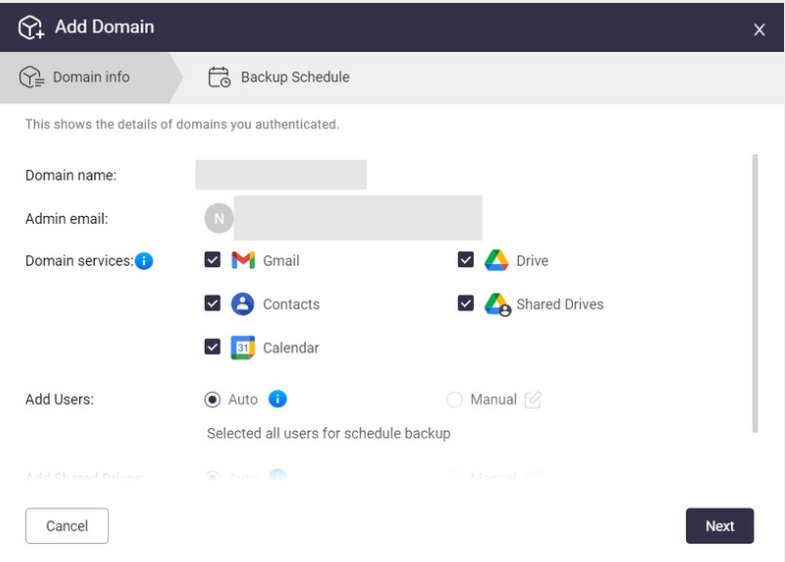Image resolution: width=785 pixels, height=562 pixels.
Task: Open the Domain info step tab
Action: click(76, 77)
